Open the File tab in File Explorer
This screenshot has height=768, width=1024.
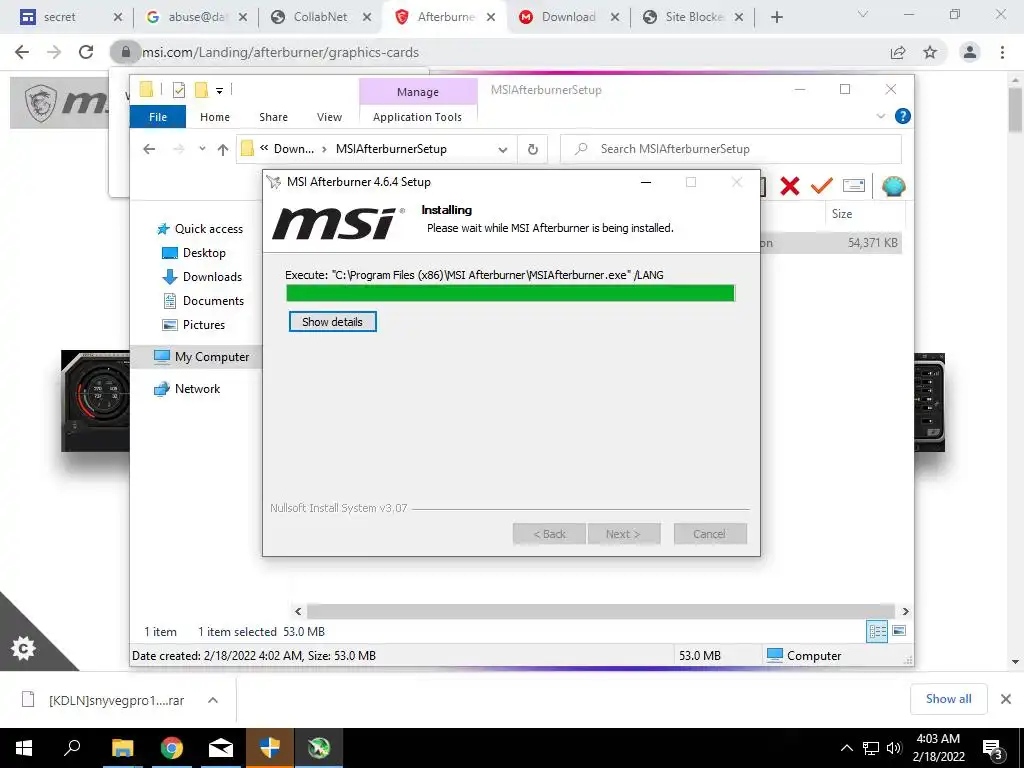click(158, 117)
